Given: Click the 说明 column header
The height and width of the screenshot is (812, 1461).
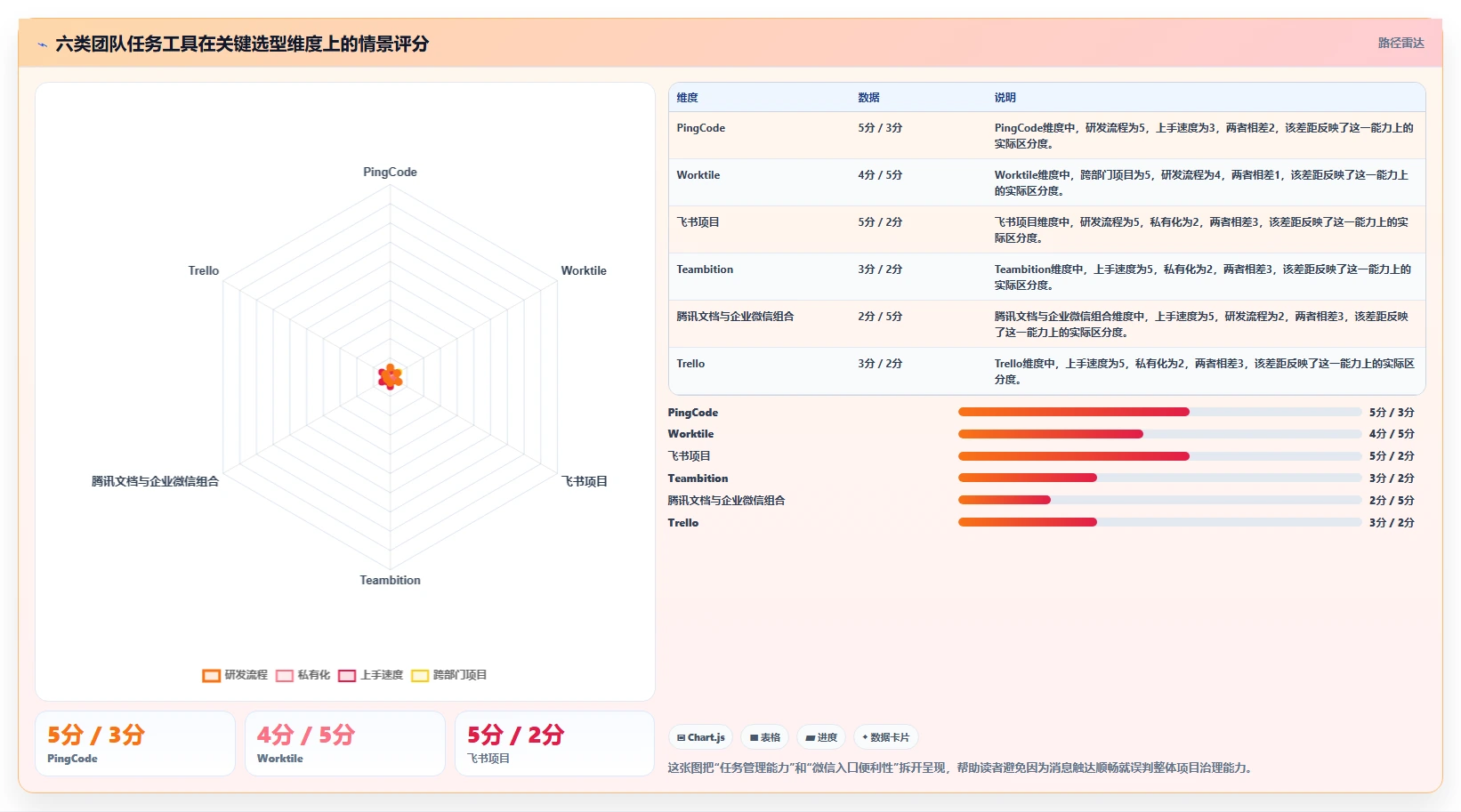Looking at the screenshot, I should coord(1005,98).
